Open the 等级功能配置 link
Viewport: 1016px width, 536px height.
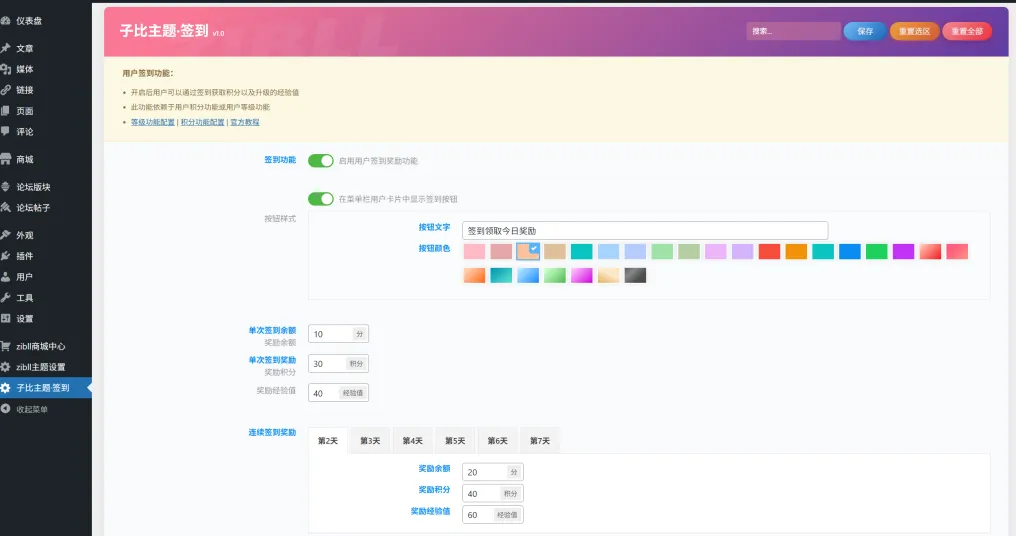153,122
